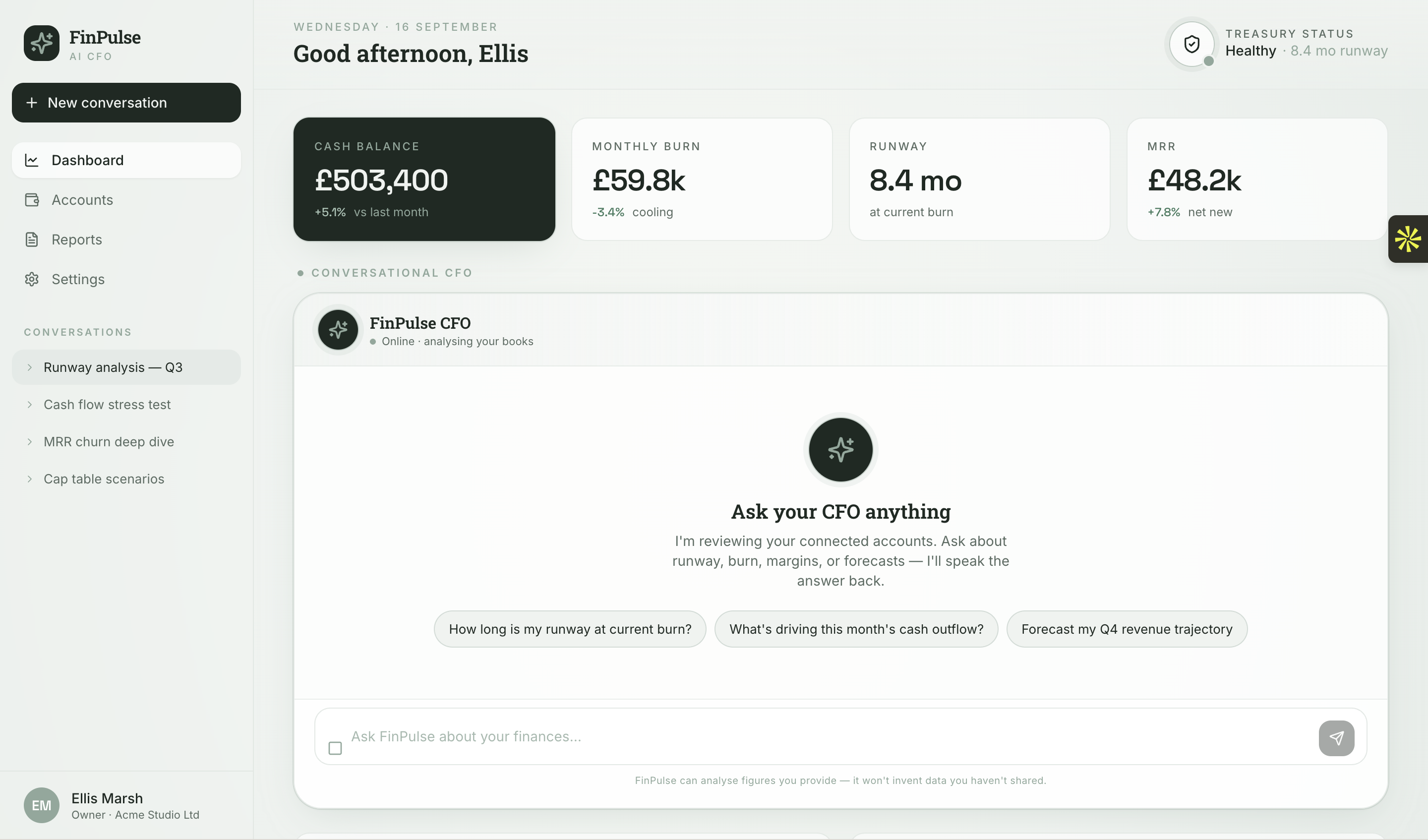1428x840 pixels.
Task: Expand the Cash flow stress test chevron
Action: pos(29,405)
